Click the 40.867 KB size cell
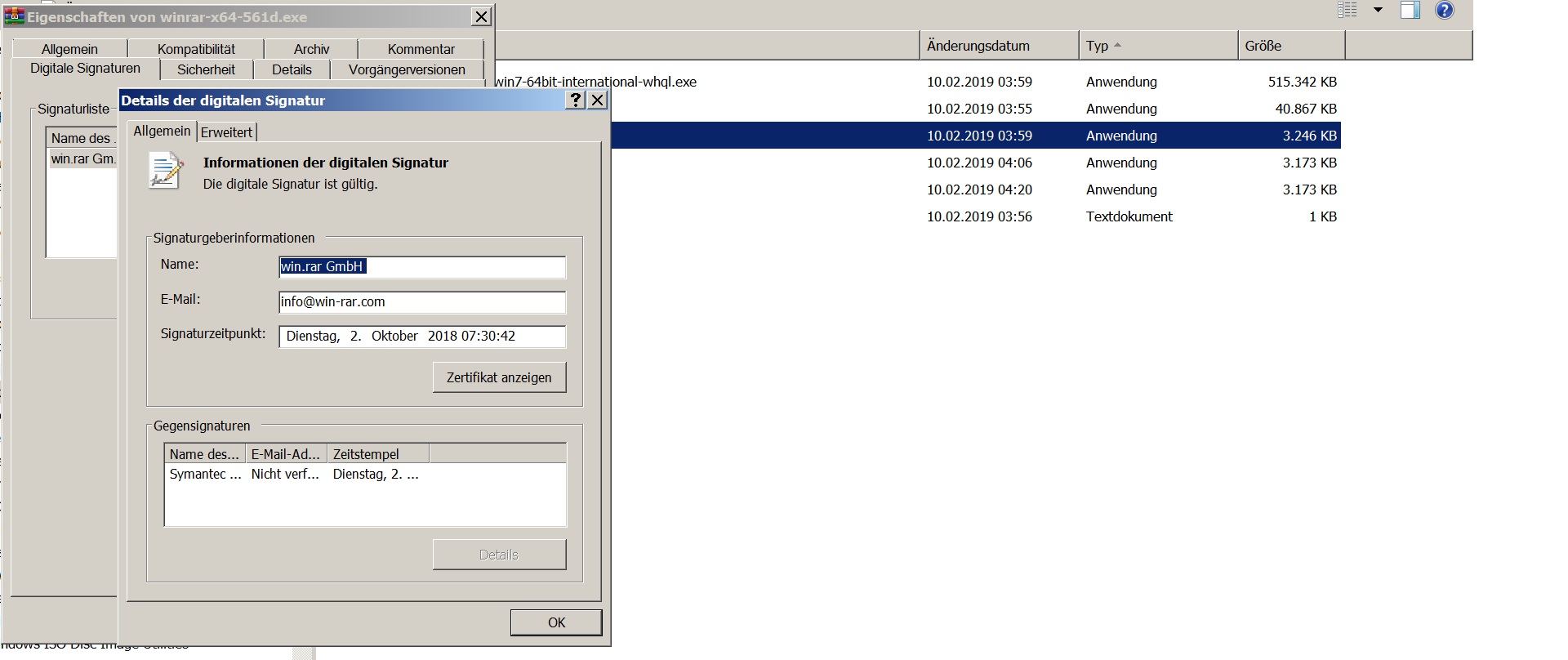Viewport: 1568px width, 660px height. click(x=1306, y=109)
